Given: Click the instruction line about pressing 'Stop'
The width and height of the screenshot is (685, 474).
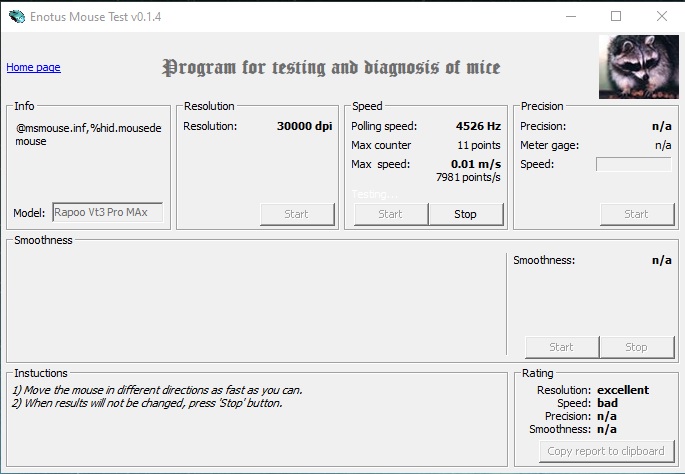Looking at the screenshot, I should [x=147, y=403].
